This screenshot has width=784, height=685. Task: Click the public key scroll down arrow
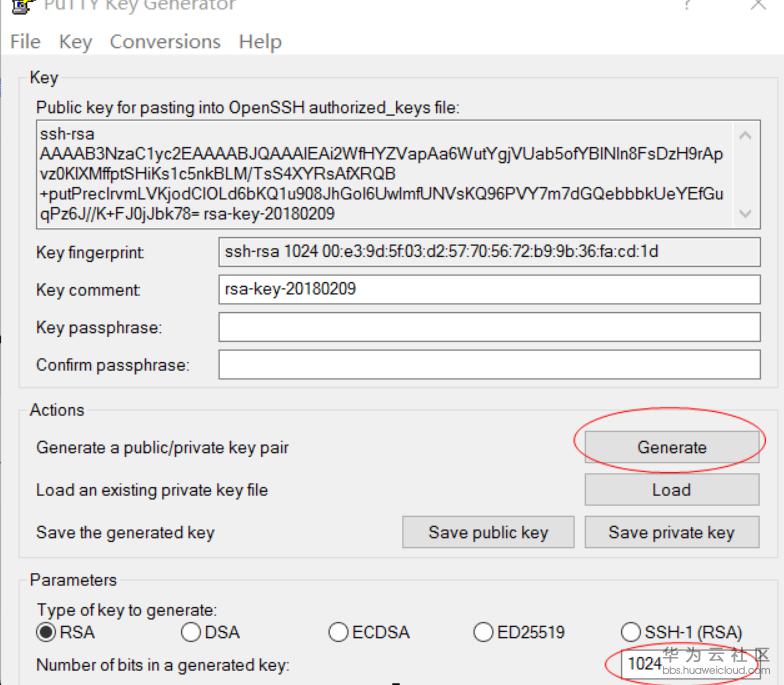point(745,214)
